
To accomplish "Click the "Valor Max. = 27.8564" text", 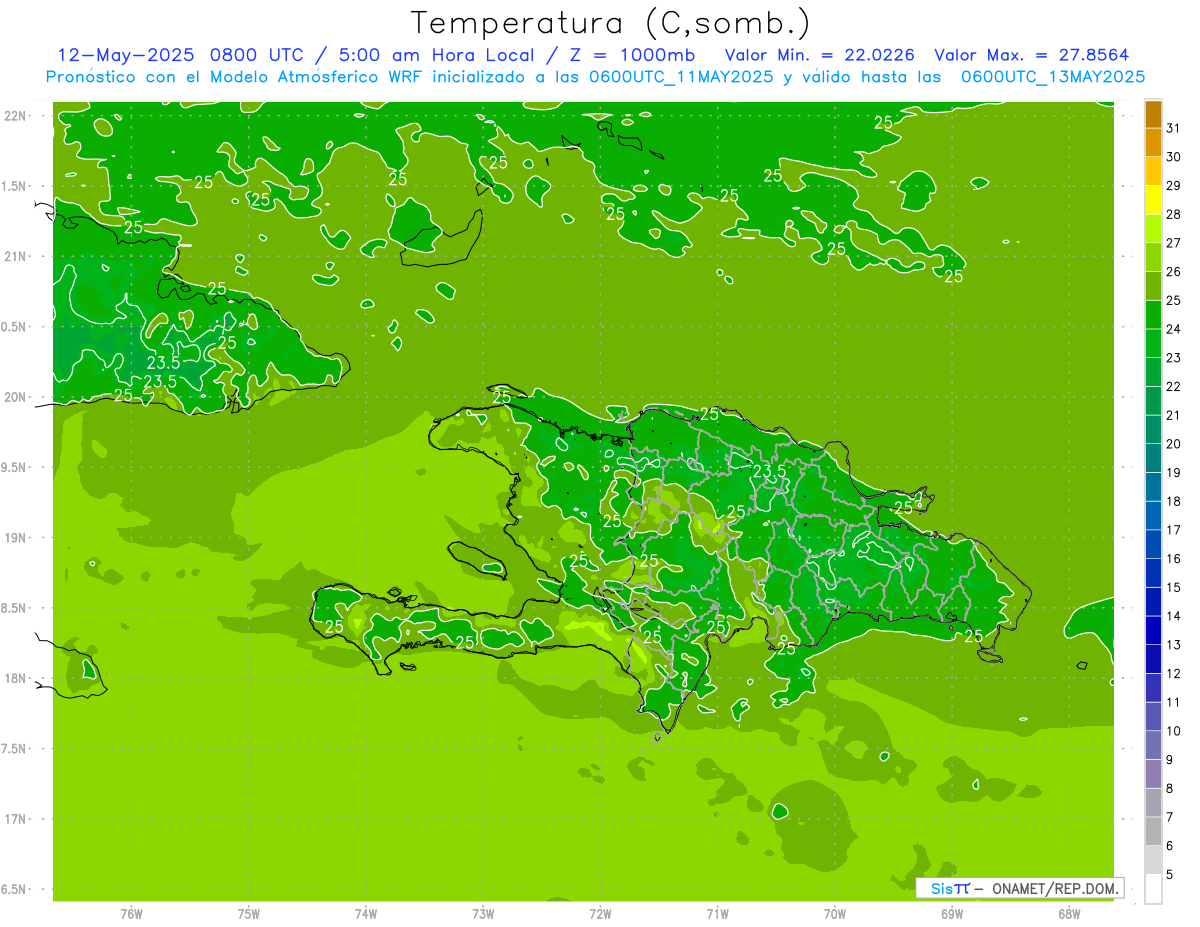I will tap(1031, 55).
